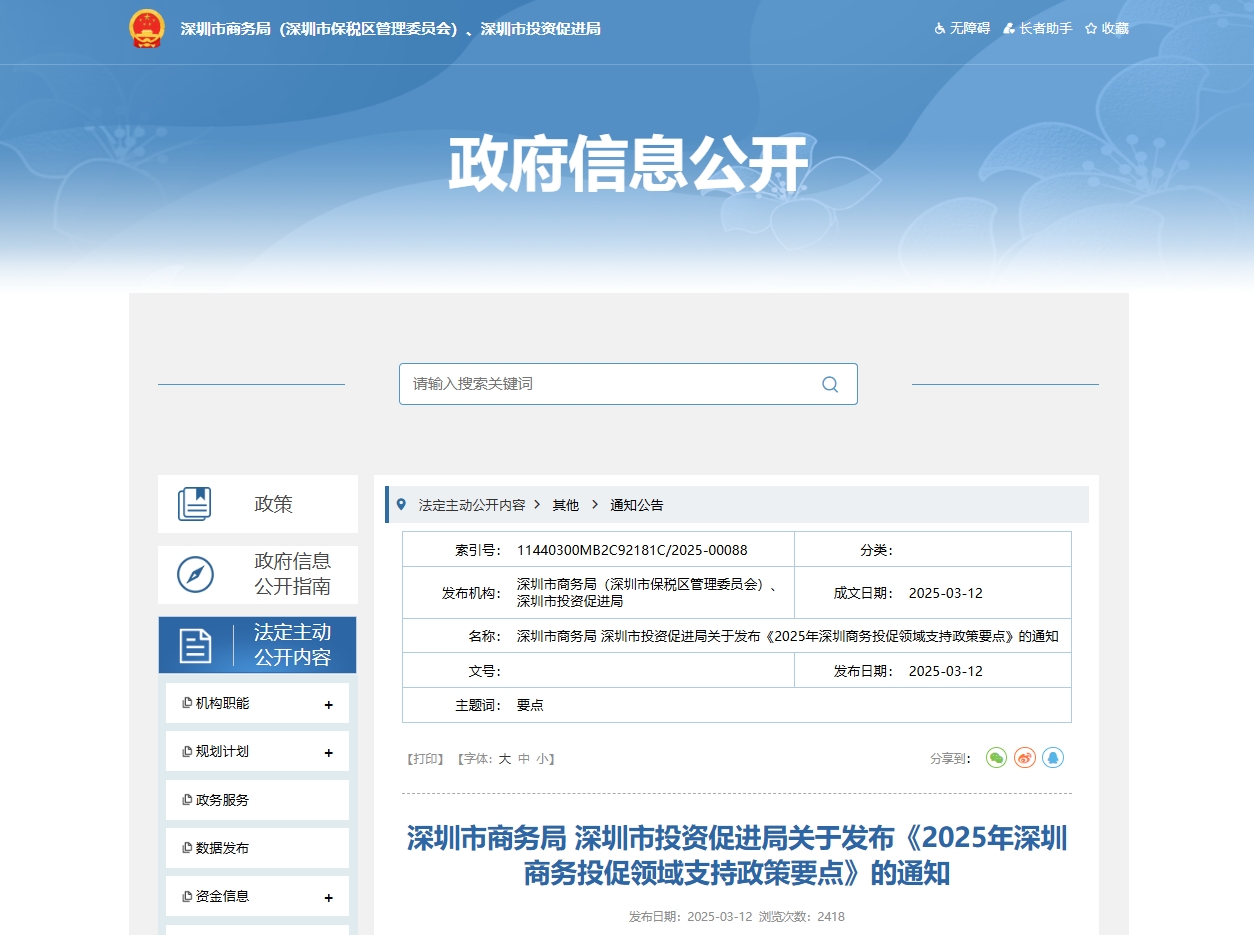The width and height of the screenshot is (1254, 935).
Task: Click the 打印 print link
Action: (x=425, y=759)
